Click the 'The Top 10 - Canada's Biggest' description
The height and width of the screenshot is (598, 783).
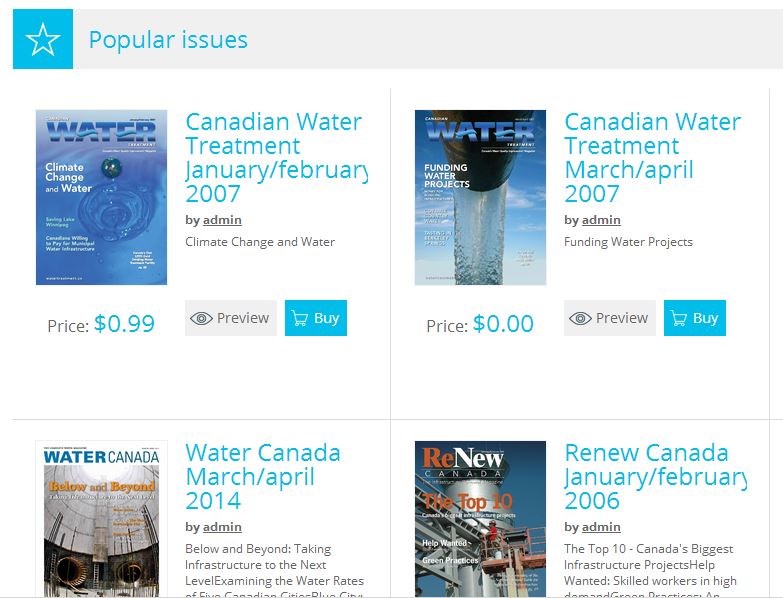(649, 549)
